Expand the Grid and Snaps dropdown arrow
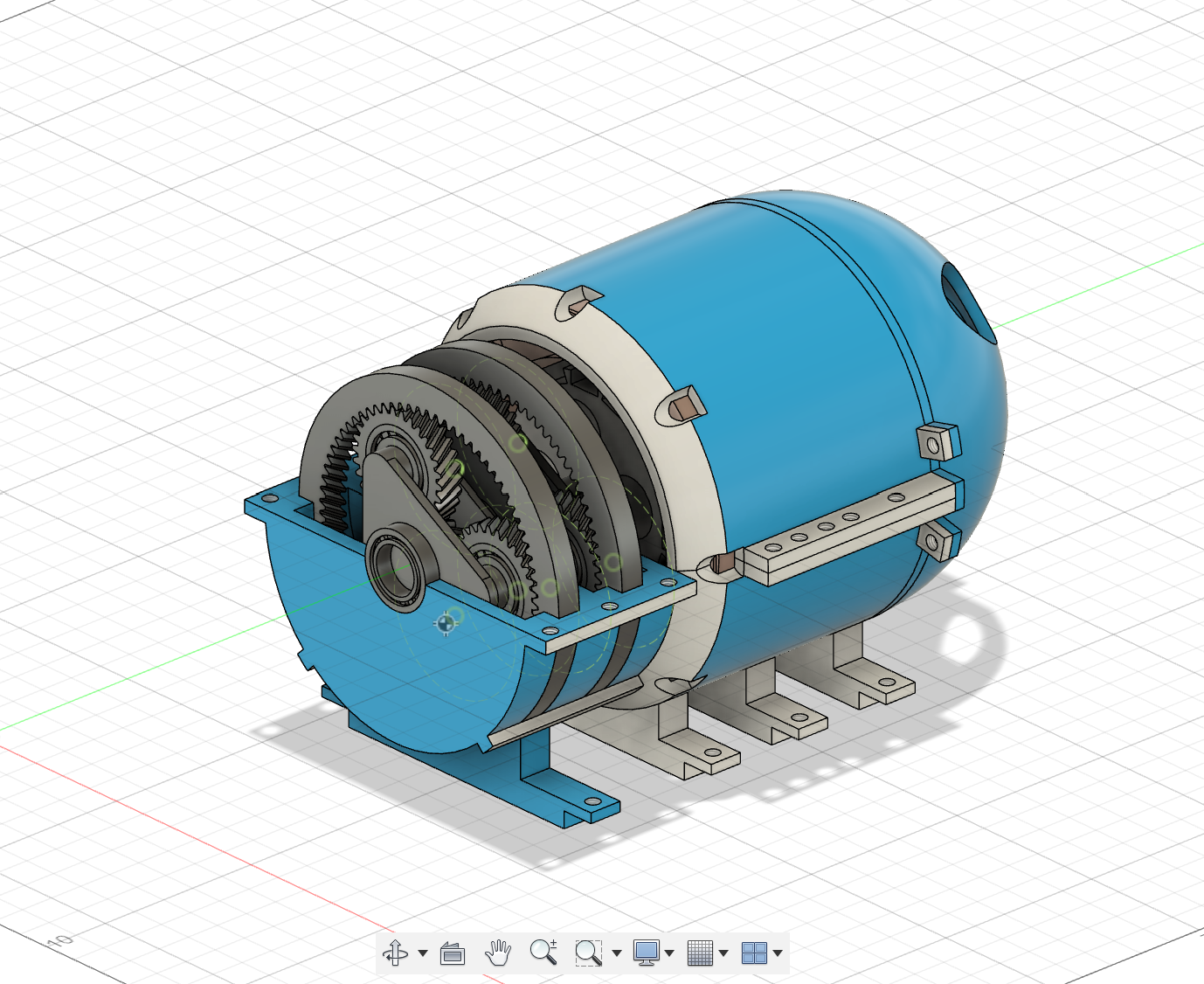 (x=723, y=953)
